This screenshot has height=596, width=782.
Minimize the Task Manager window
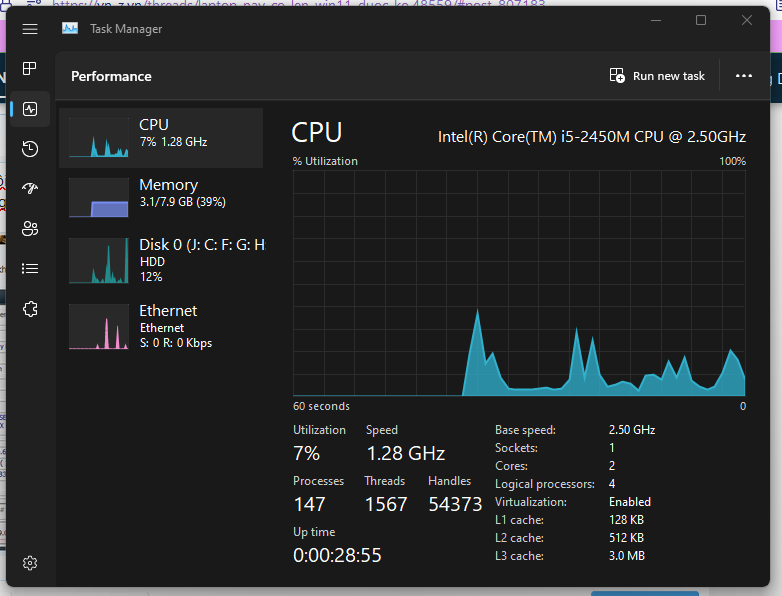(x=656, y=20)
